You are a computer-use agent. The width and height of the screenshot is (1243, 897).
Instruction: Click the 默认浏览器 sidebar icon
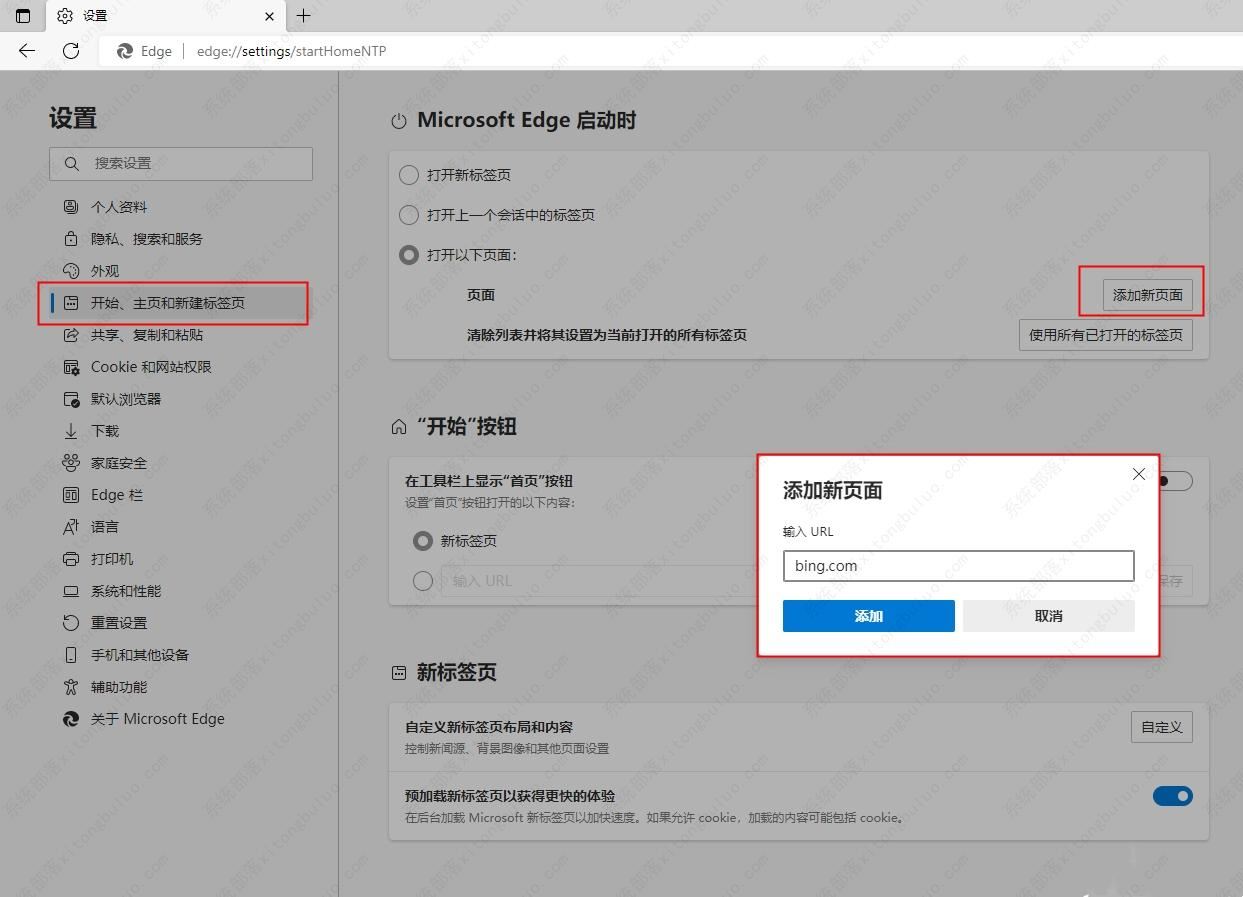(x=71, y=399)
